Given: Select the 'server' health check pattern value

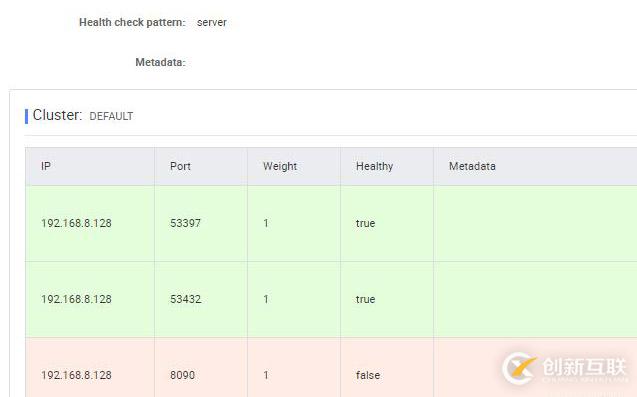Looking at the screenshot, I should 212,22.
